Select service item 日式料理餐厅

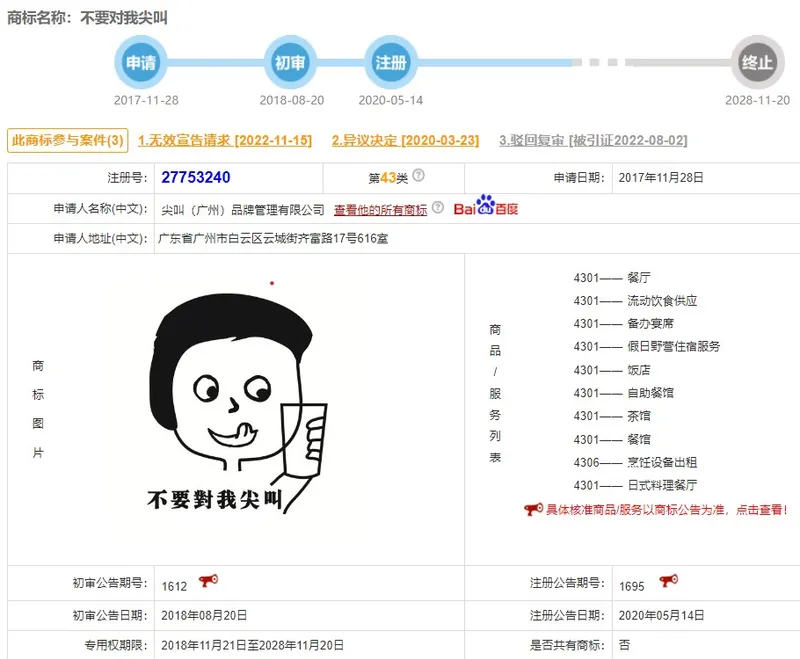662,485
